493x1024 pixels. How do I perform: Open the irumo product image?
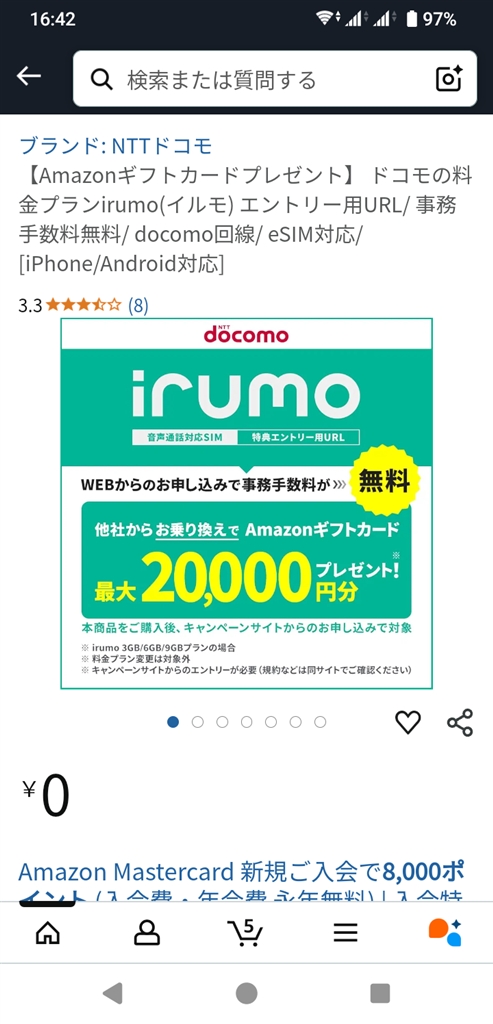click(246, 504)
